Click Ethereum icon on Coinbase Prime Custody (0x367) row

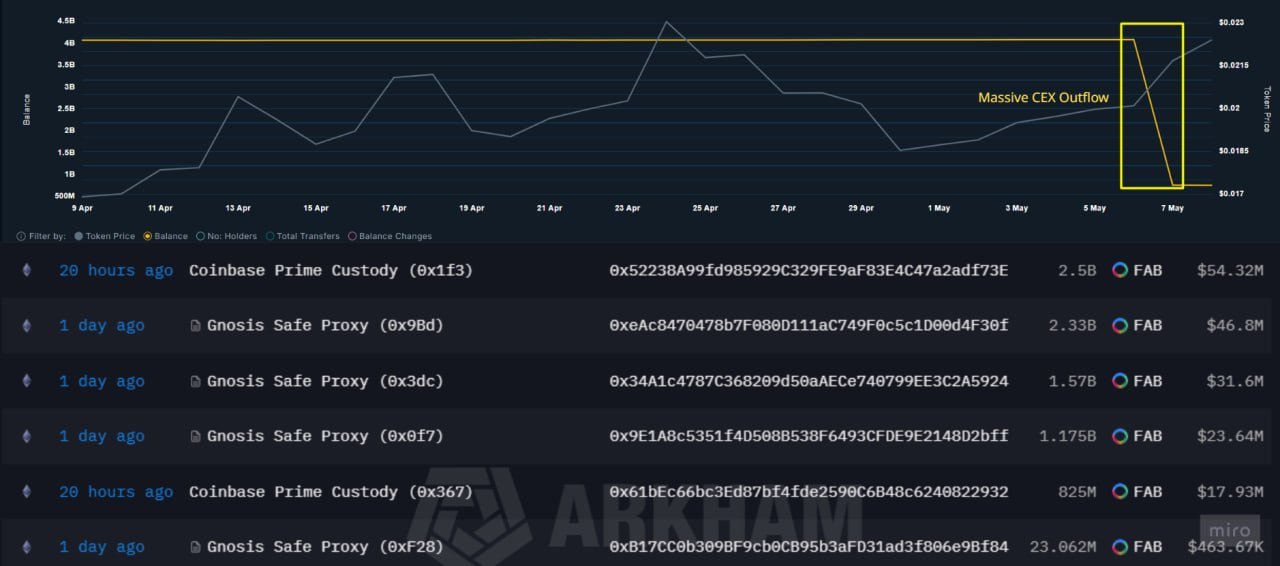point(27,492)
